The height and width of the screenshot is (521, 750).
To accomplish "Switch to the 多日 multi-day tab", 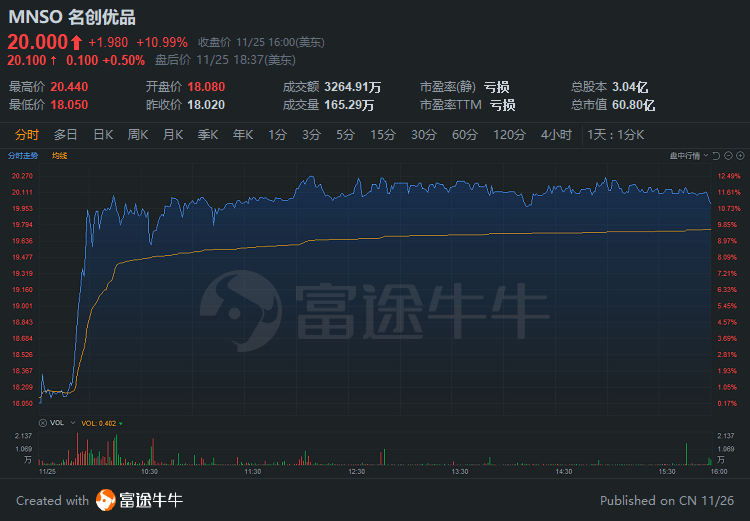I will [x=66, y=135].
